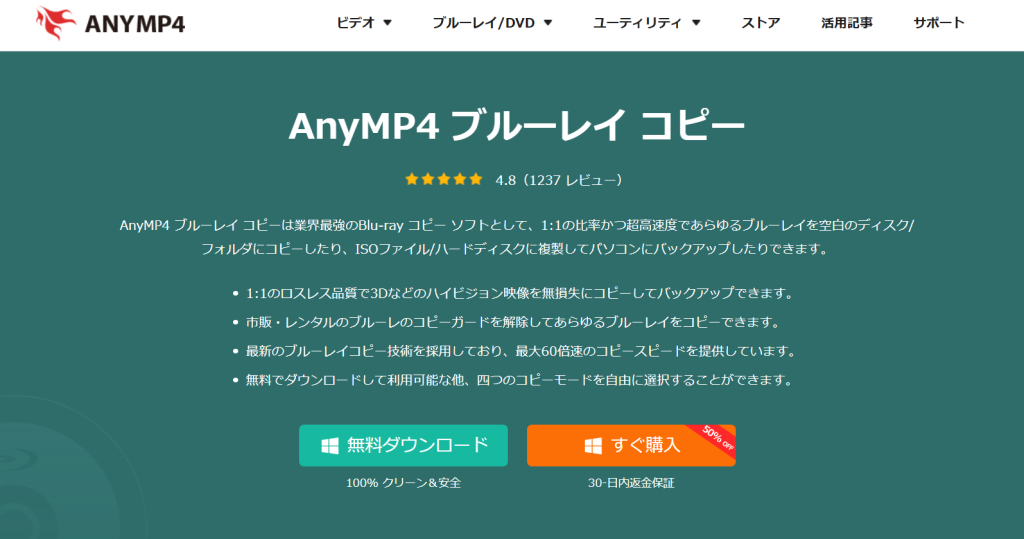
Task: Click the すぐ購入 button
Action: pyautogui.click(x=632, y=446)
